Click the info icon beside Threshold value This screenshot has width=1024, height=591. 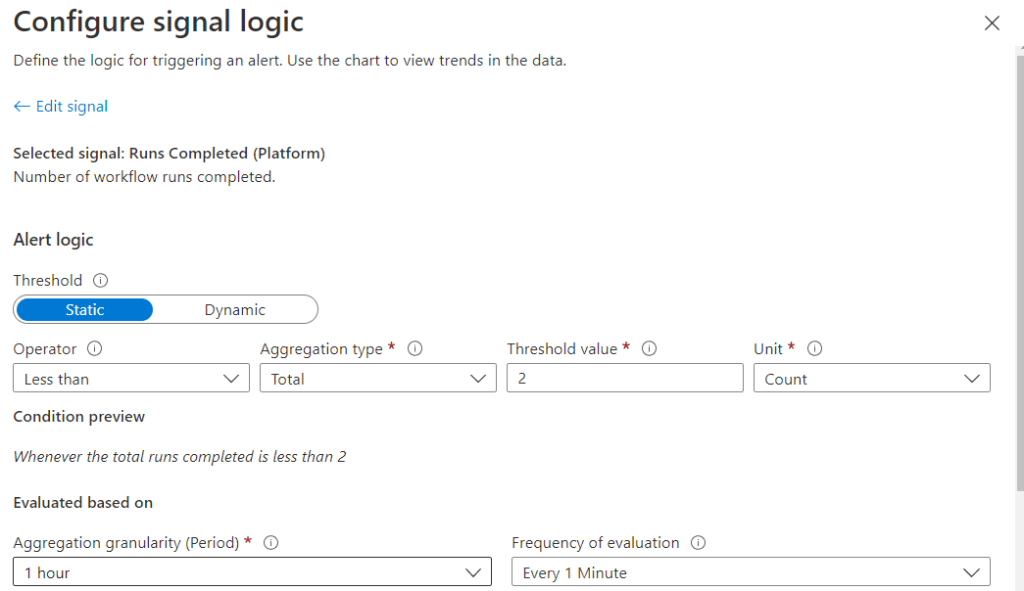point(649,349)
